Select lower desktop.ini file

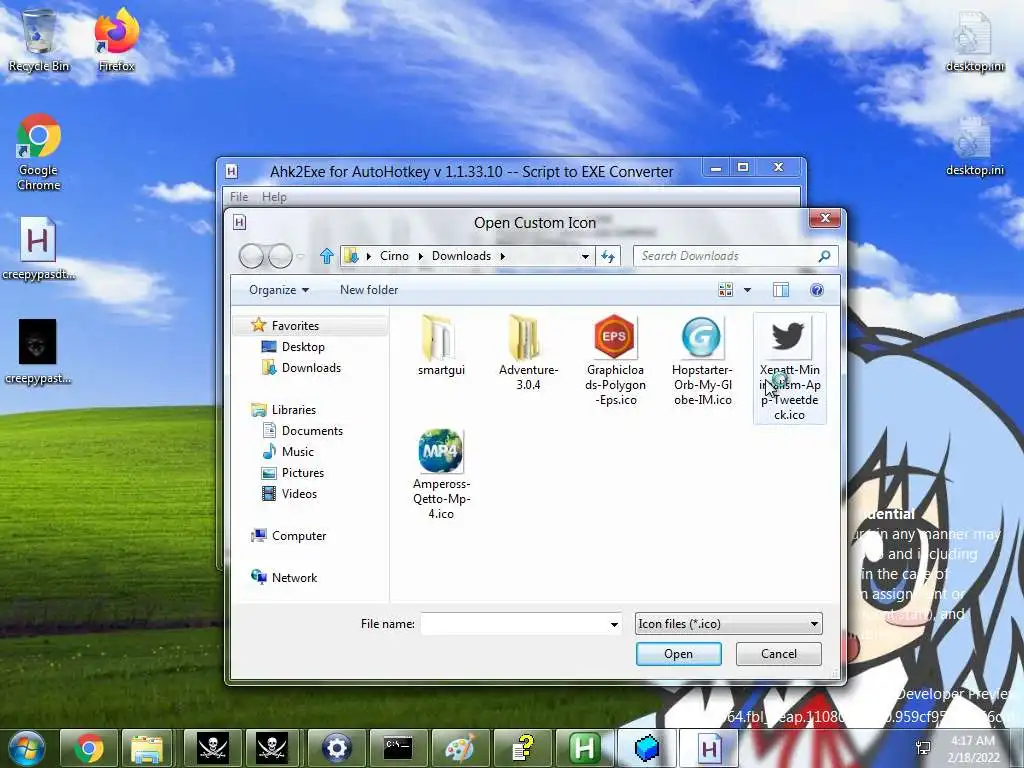coord(974,146)
